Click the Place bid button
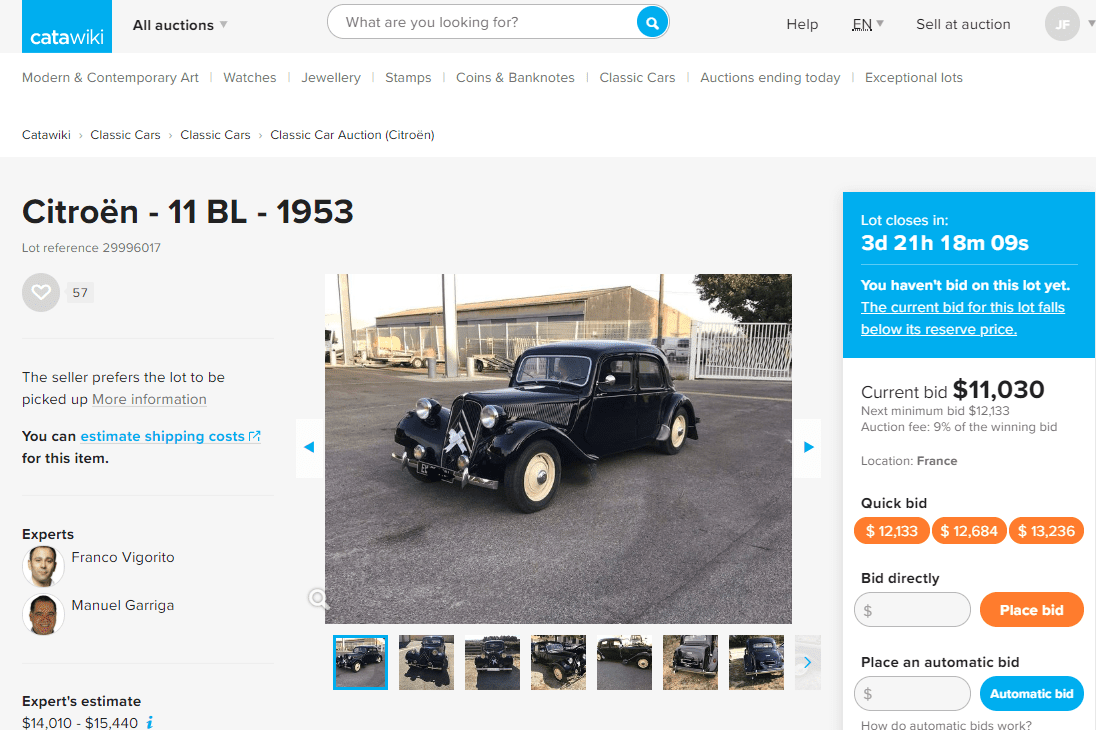Viewport: 1096px width, 730px height. pyautogui.click(x=1031, y=610)
